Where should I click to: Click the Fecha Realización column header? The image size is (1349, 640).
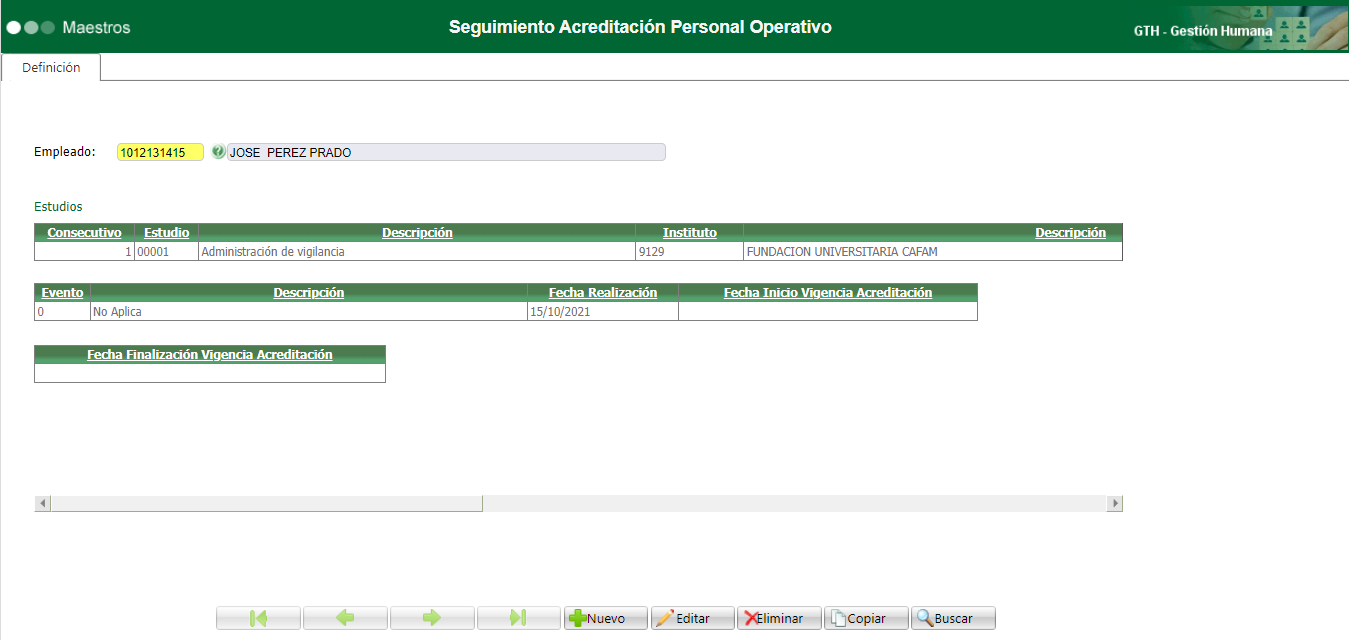[603, 293]
